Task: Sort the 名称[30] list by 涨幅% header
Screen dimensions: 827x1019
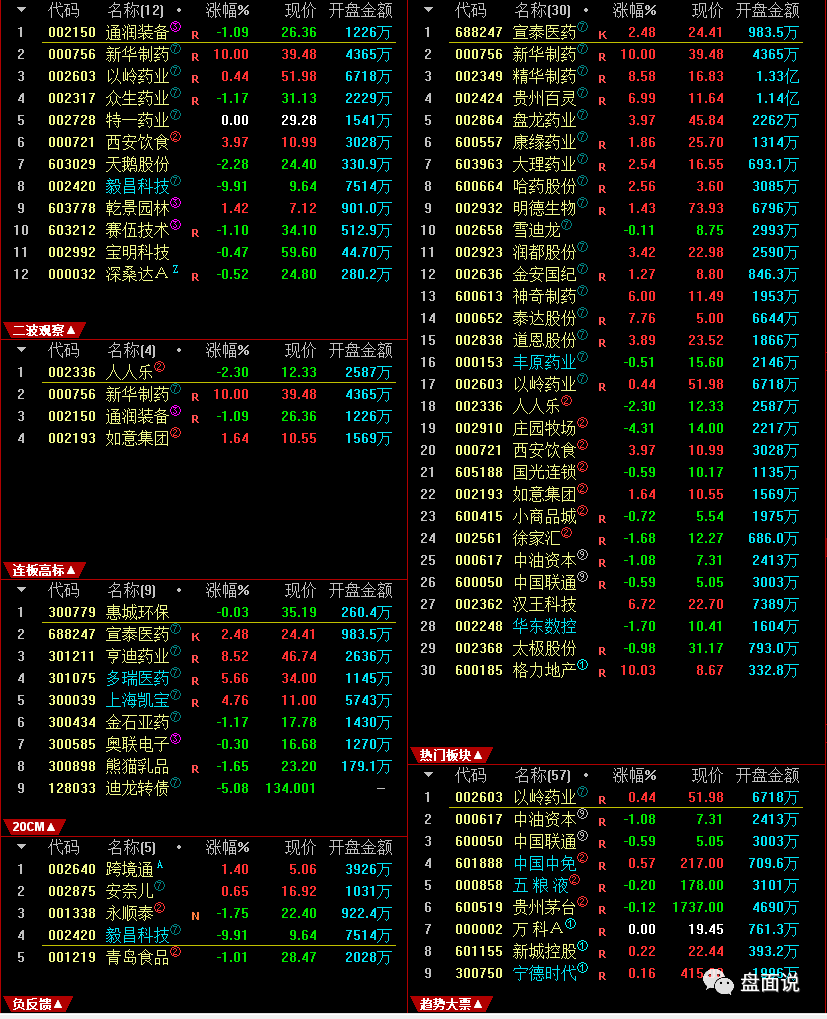Action: coord(634,10)
